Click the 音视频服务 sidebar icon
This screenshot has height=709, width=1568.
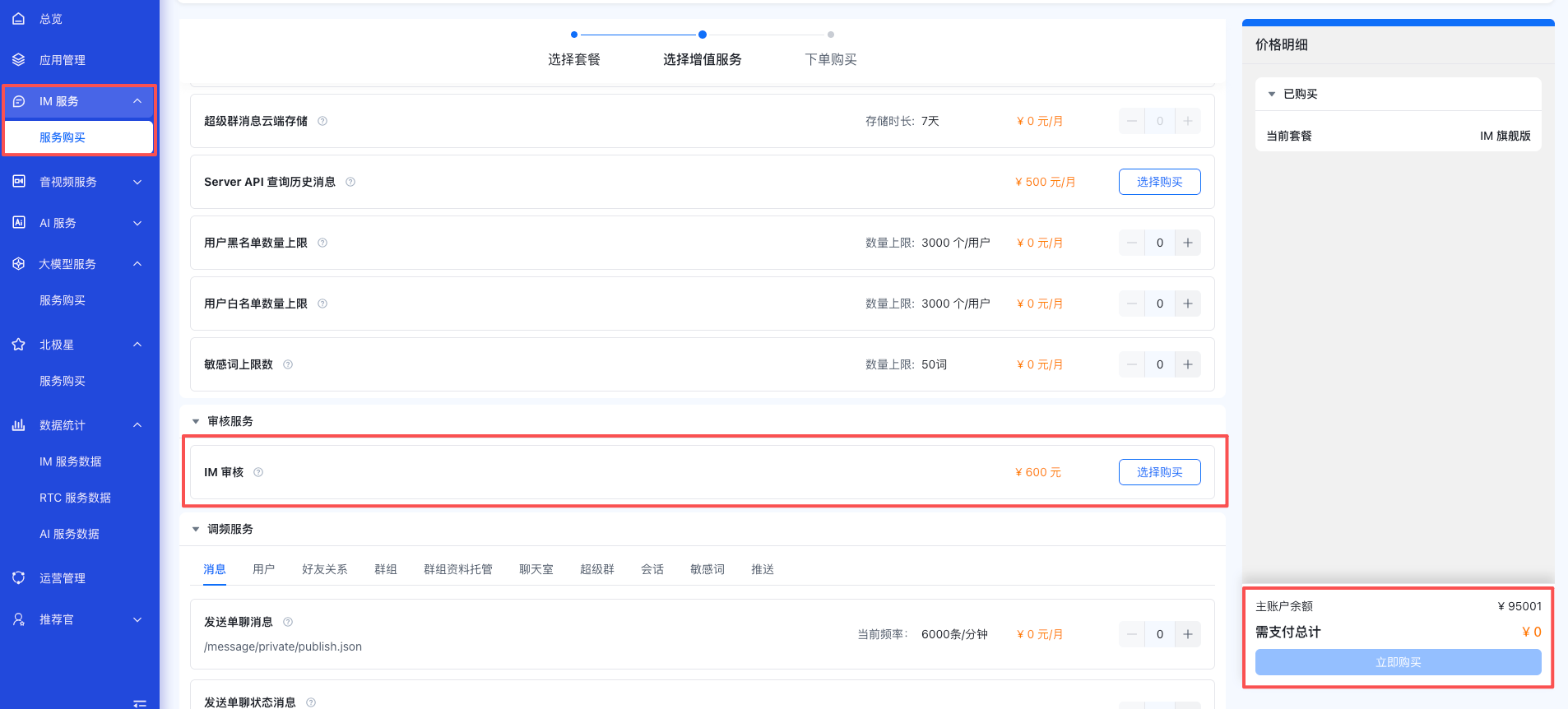point(18,181)
